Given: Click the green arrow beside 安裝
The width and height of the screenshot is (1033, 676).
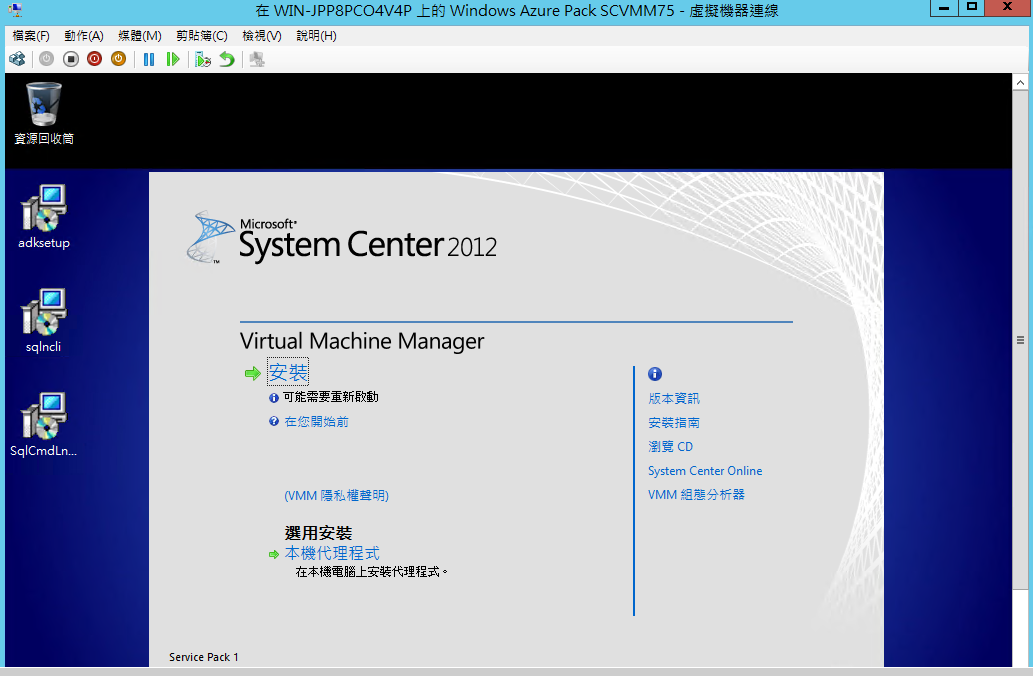Looking at the screenshot, I should click(253, 374).
